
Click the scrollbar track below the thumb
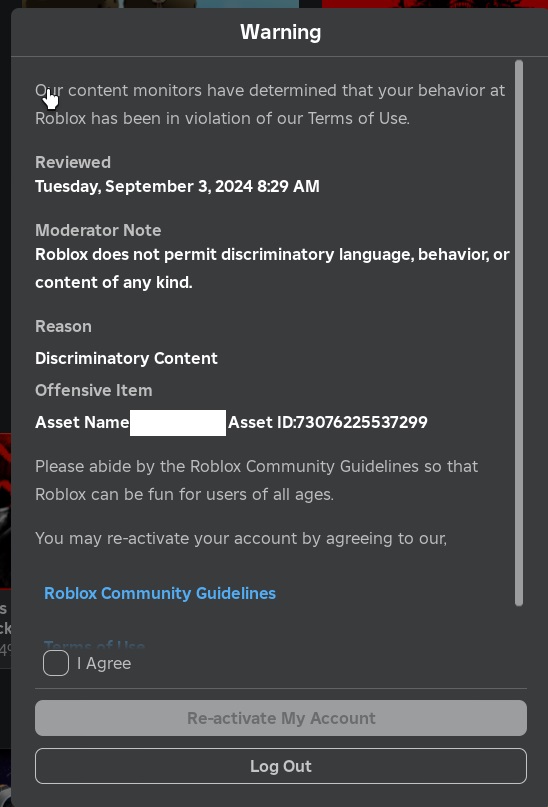point(519,625)
